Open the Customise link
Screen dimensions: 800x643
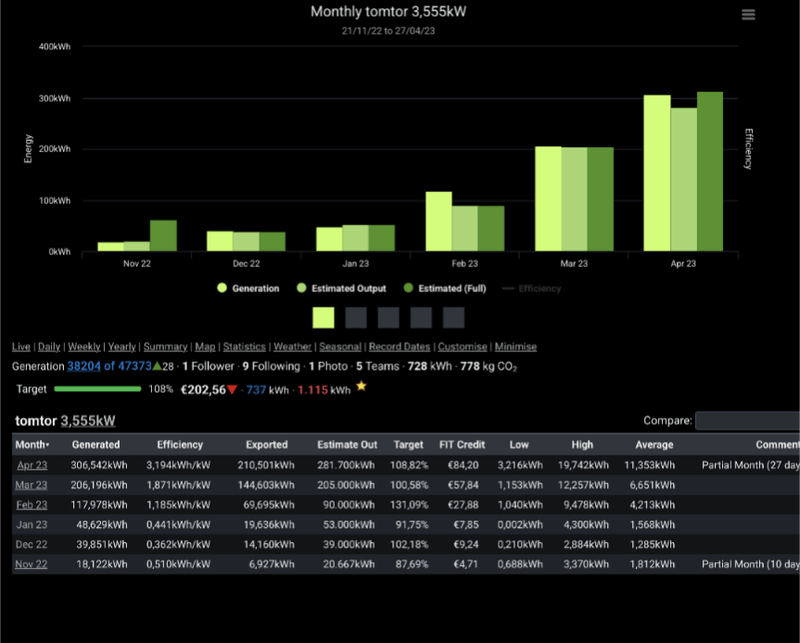(x=462, y=347)
